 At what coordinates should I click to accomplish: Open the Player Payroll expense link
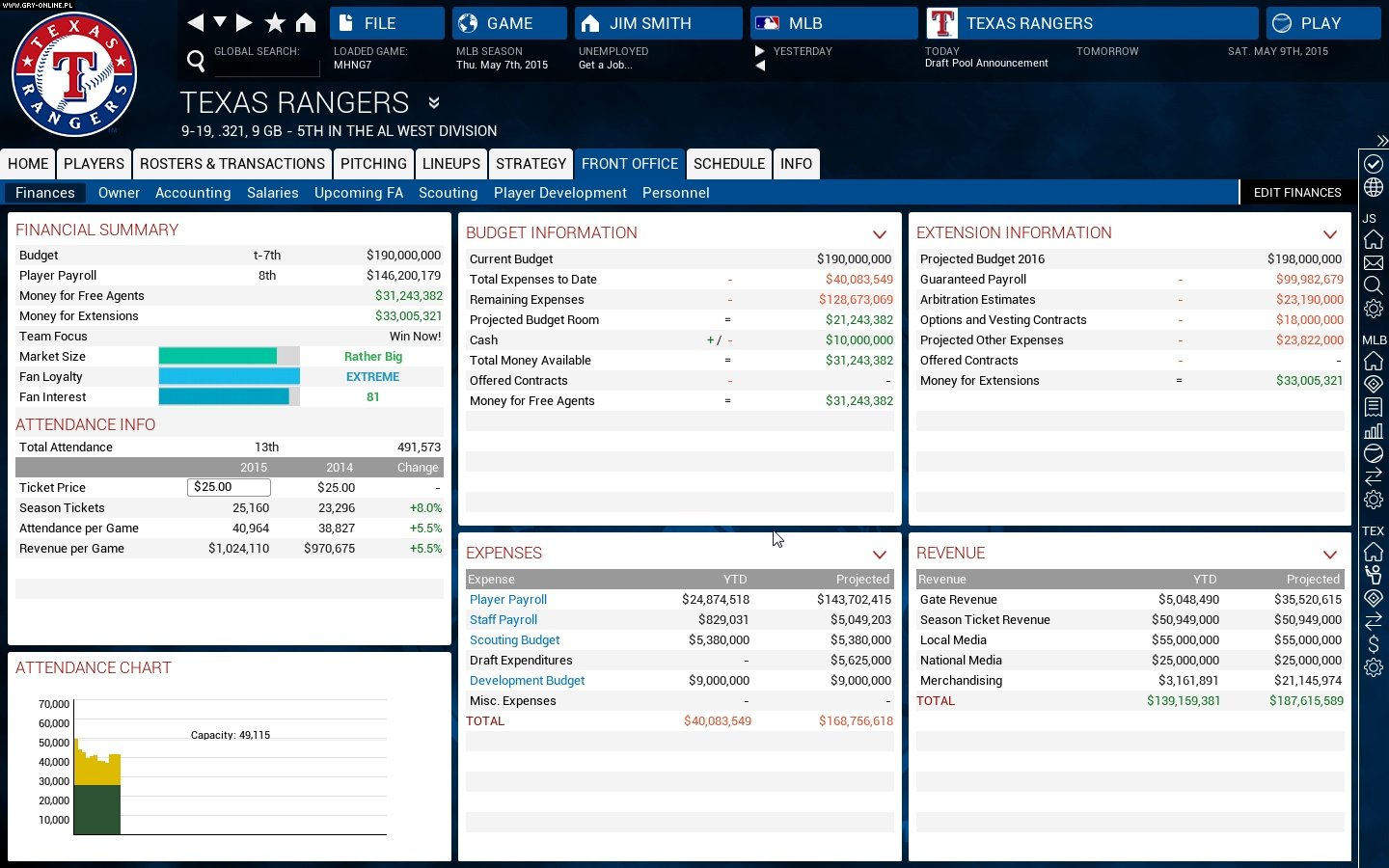click(x=508, y=600)
